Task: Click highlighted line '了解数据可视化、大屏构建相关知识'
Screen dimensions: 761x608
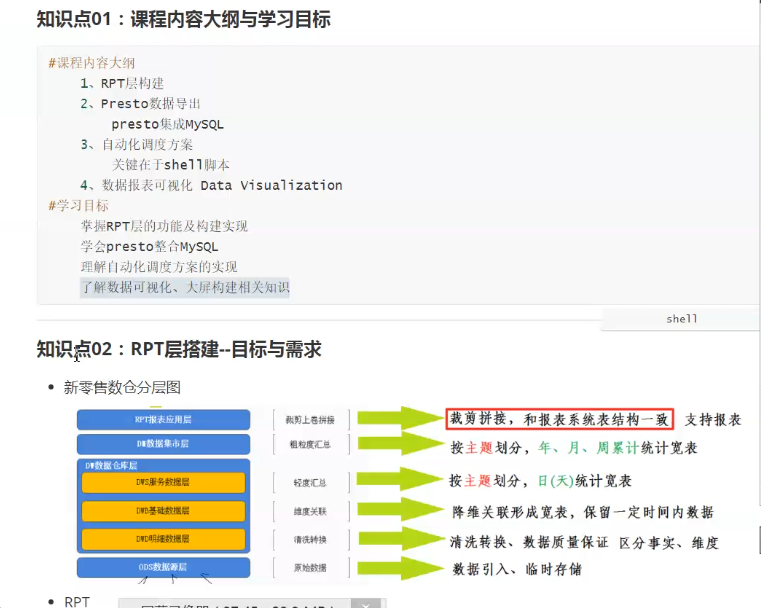Action: [x=185, y=287]
